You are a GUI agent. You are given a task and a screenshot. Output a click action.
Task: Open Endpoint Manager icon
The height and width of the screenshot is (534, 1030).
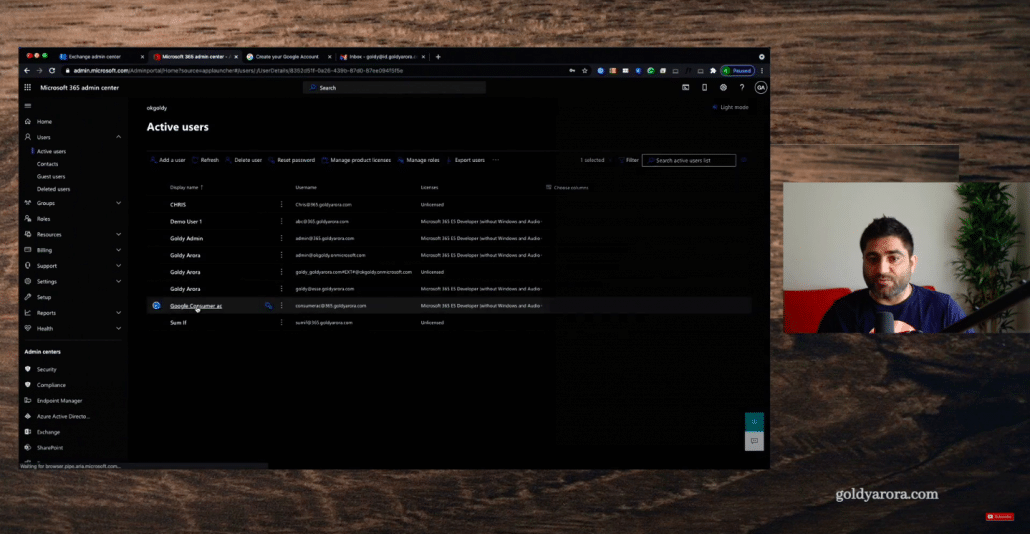click(28, 401)
